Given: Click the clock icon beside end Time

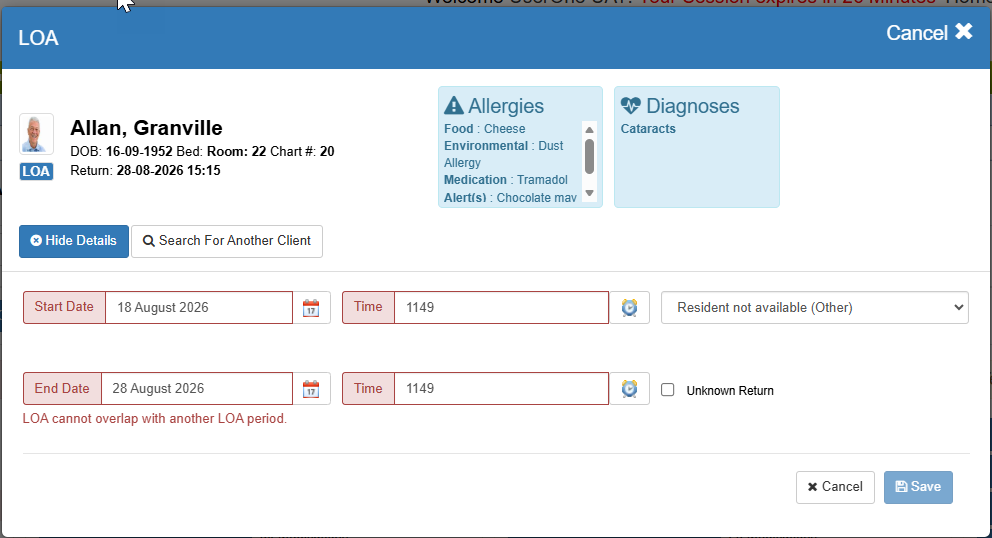Looking at the screenshot, I should tap(629, 389).
